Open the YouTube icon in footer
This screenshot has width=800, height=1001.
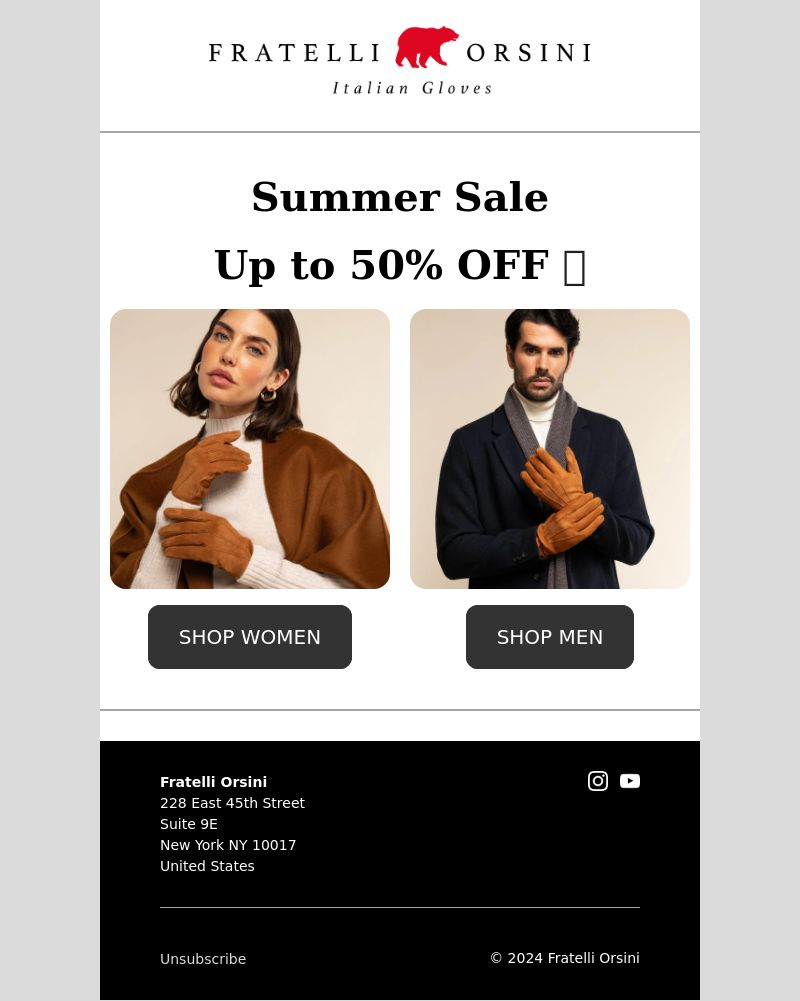[630, 781]
